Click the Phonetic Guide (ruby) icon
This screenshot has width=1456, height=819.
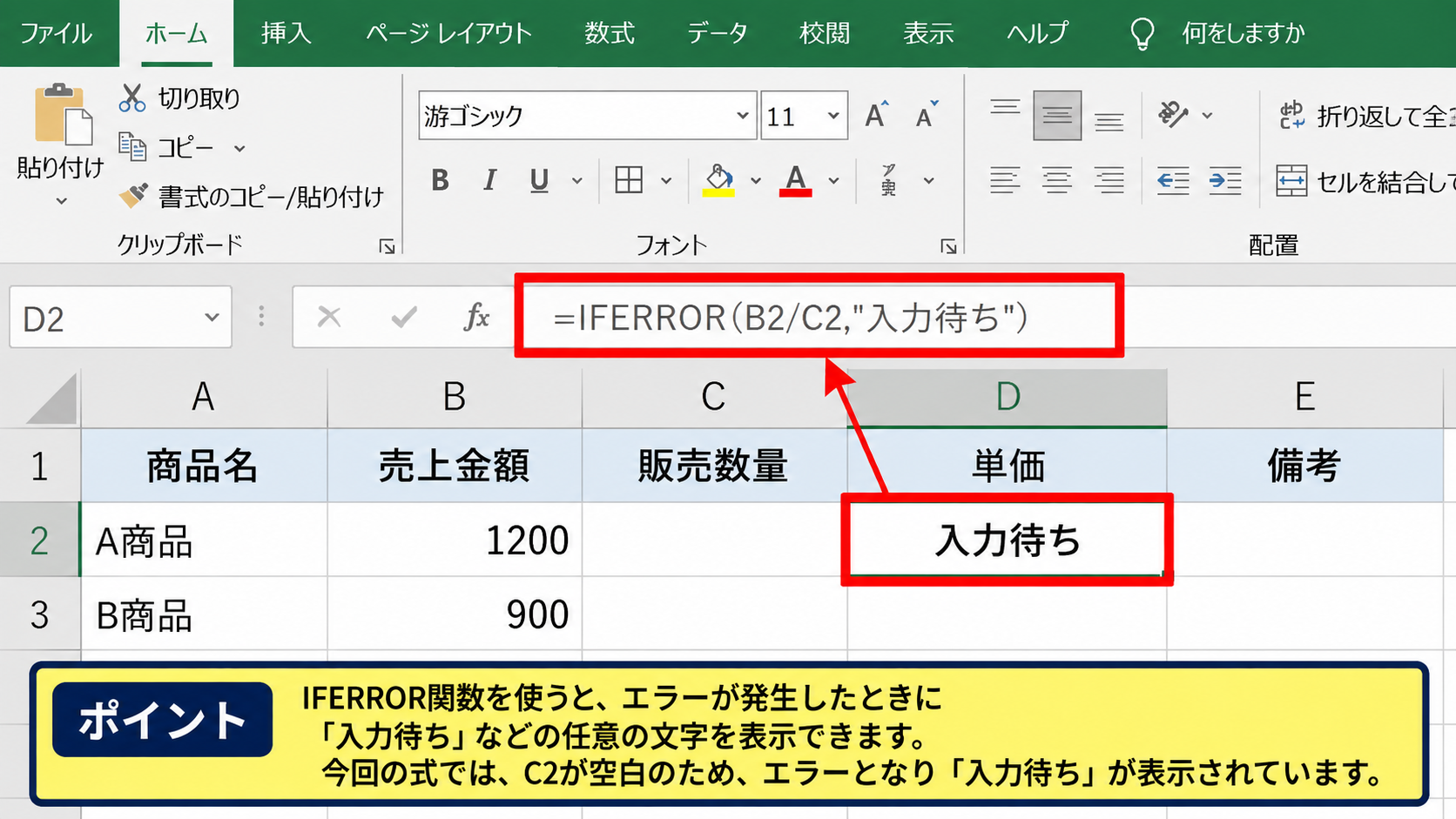click(888, 180)
